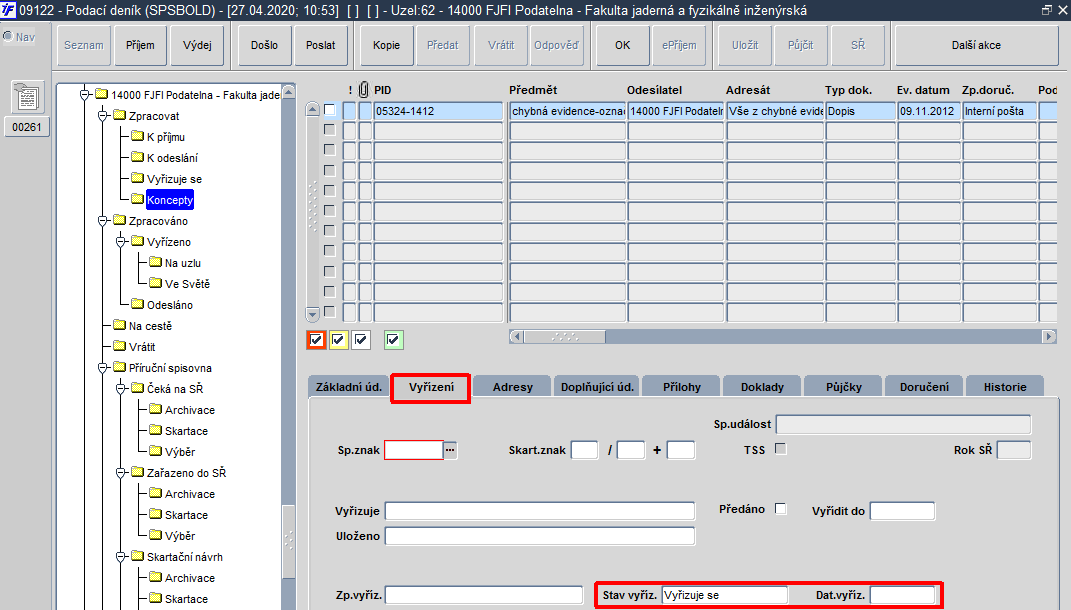Image resolution: width=1071 pixels, height=610 pixels.
Task: Switch to the Doručení tab
Action: pos(924,387)
